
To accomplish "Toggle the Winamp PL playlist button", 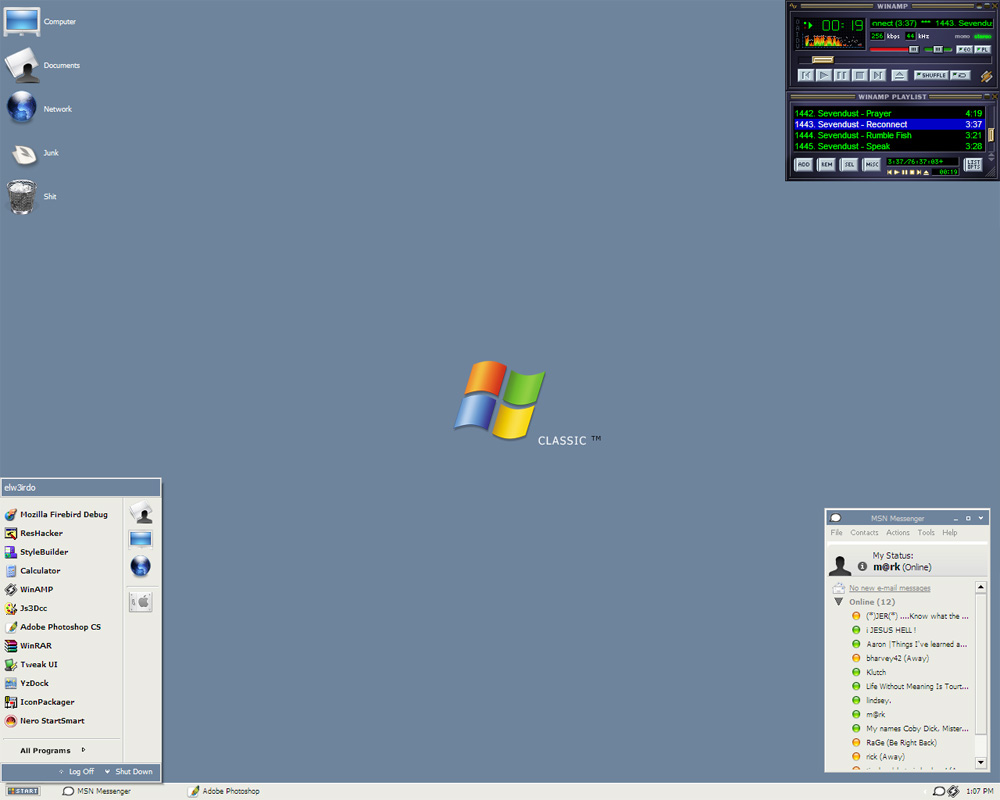I will 982,49.
